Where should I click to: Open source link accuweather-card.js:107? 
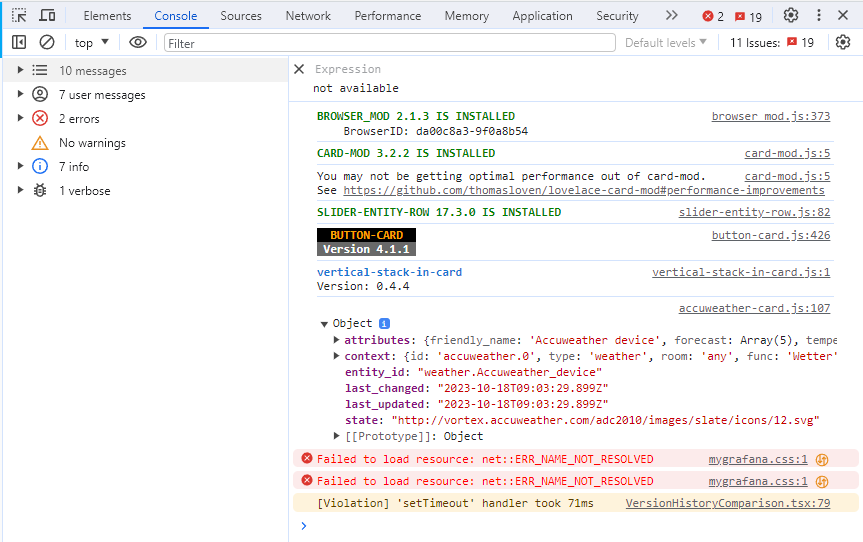pyautogui.click(x=754, y=309)
